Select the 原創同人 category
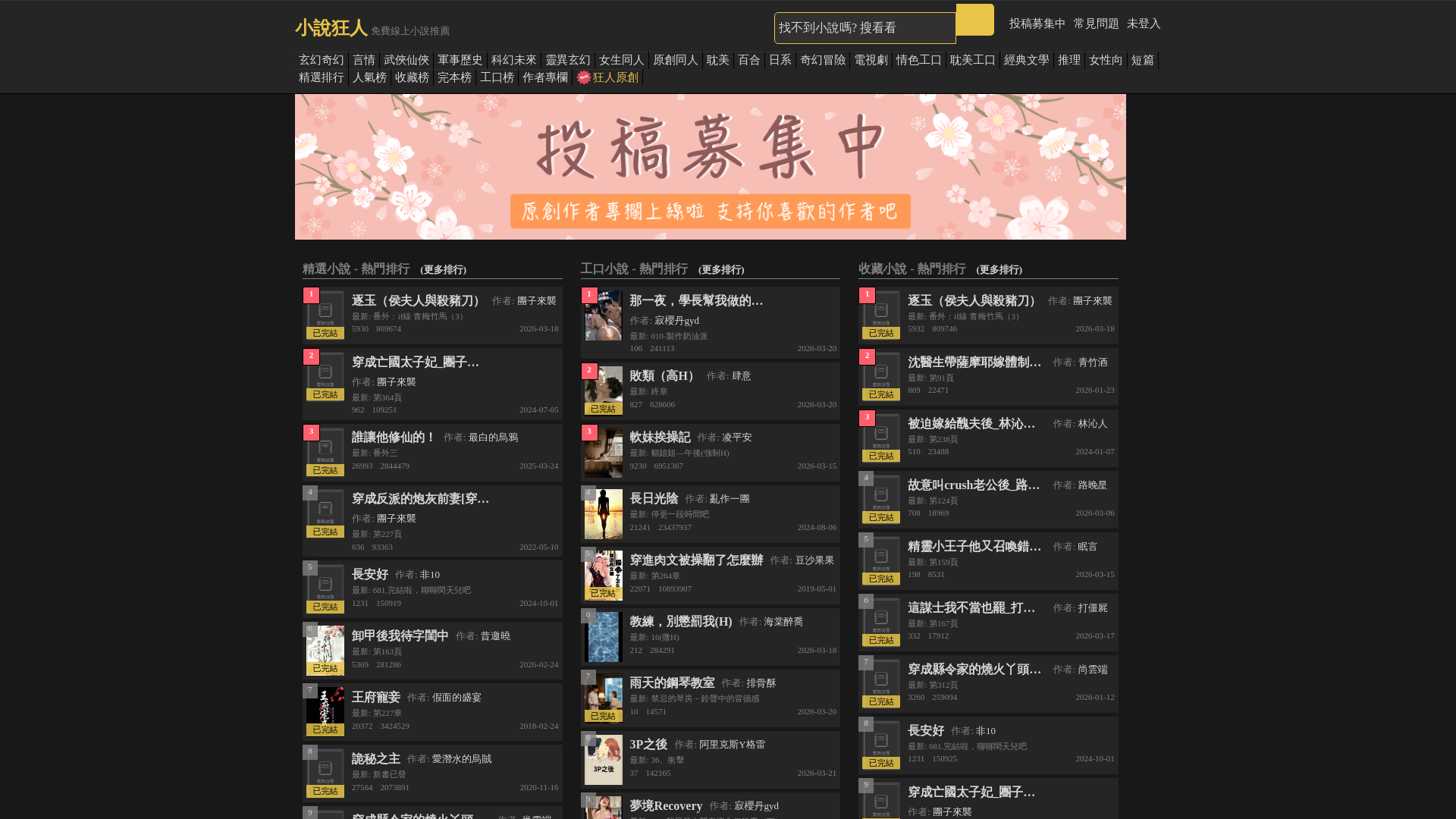Viewport: 1456px width, 819px height. click(x=676, y=60)
